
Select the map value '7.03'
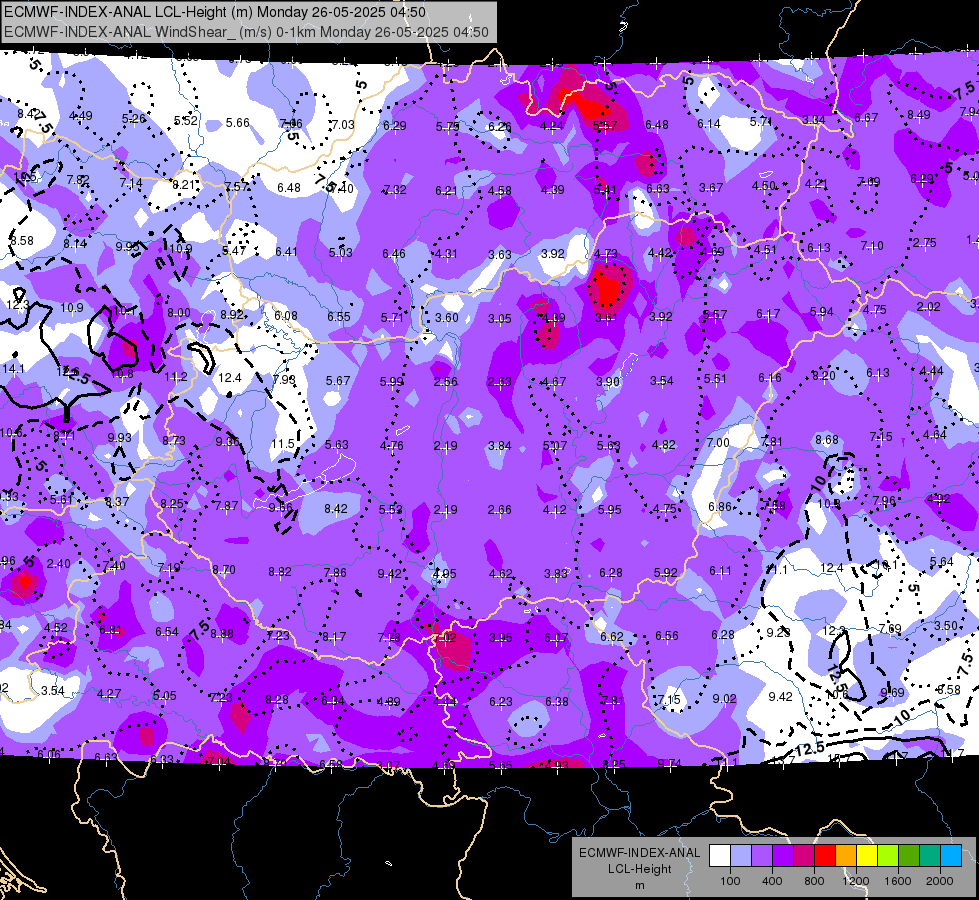[x=343, y=124]
